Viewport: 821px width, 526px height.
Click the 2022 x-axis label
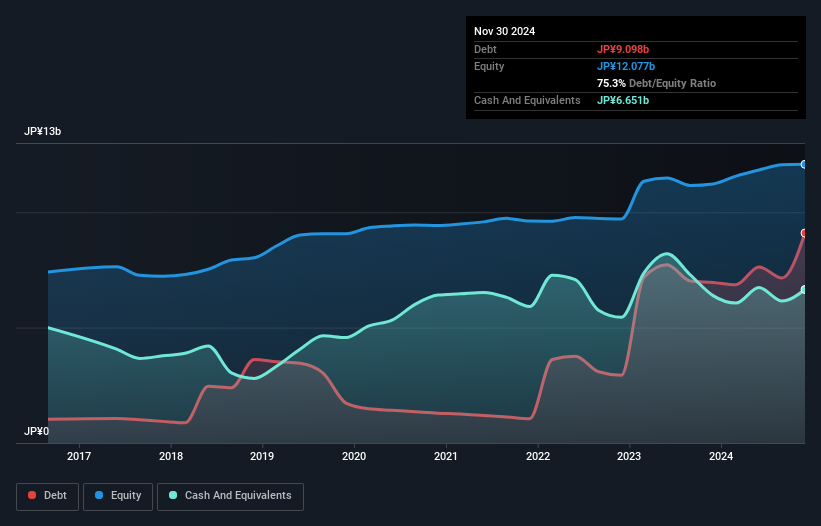pos(538,456)
